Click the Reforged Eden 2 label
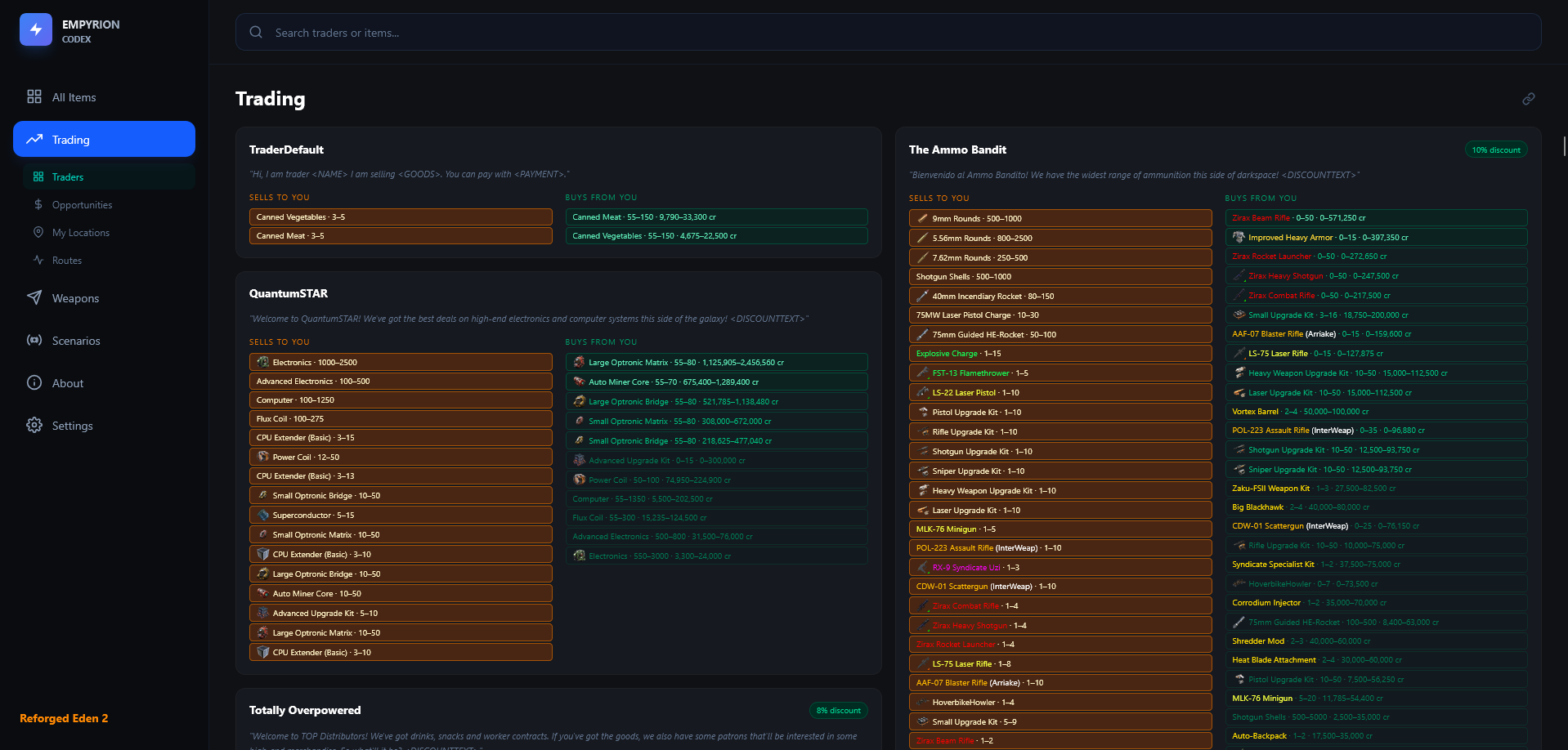1568x750 pixels. (x=64, y=718)
